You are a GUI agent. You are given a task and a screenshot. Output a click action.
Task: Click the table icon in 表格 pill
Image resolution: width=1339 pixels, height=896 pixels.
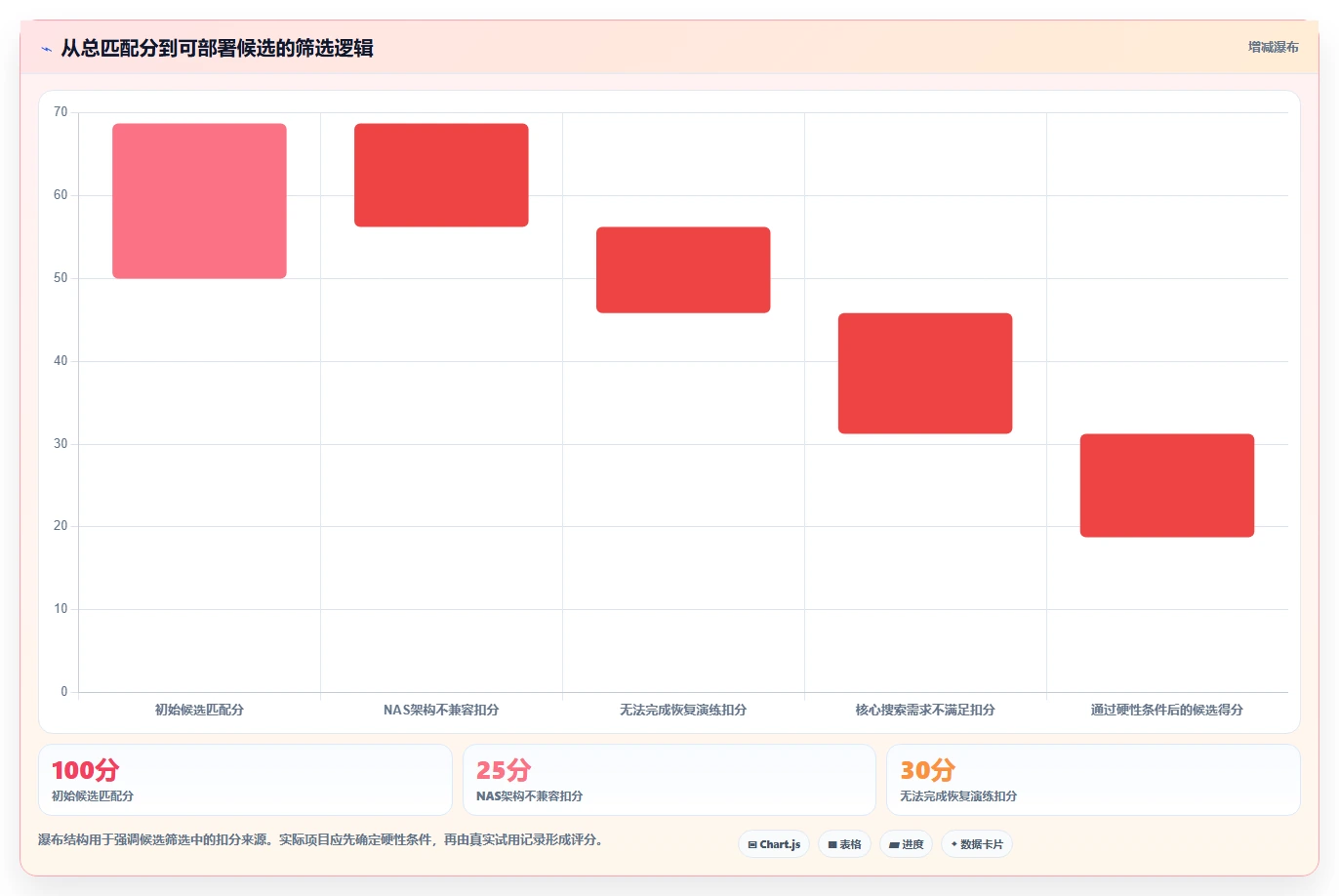832,845
